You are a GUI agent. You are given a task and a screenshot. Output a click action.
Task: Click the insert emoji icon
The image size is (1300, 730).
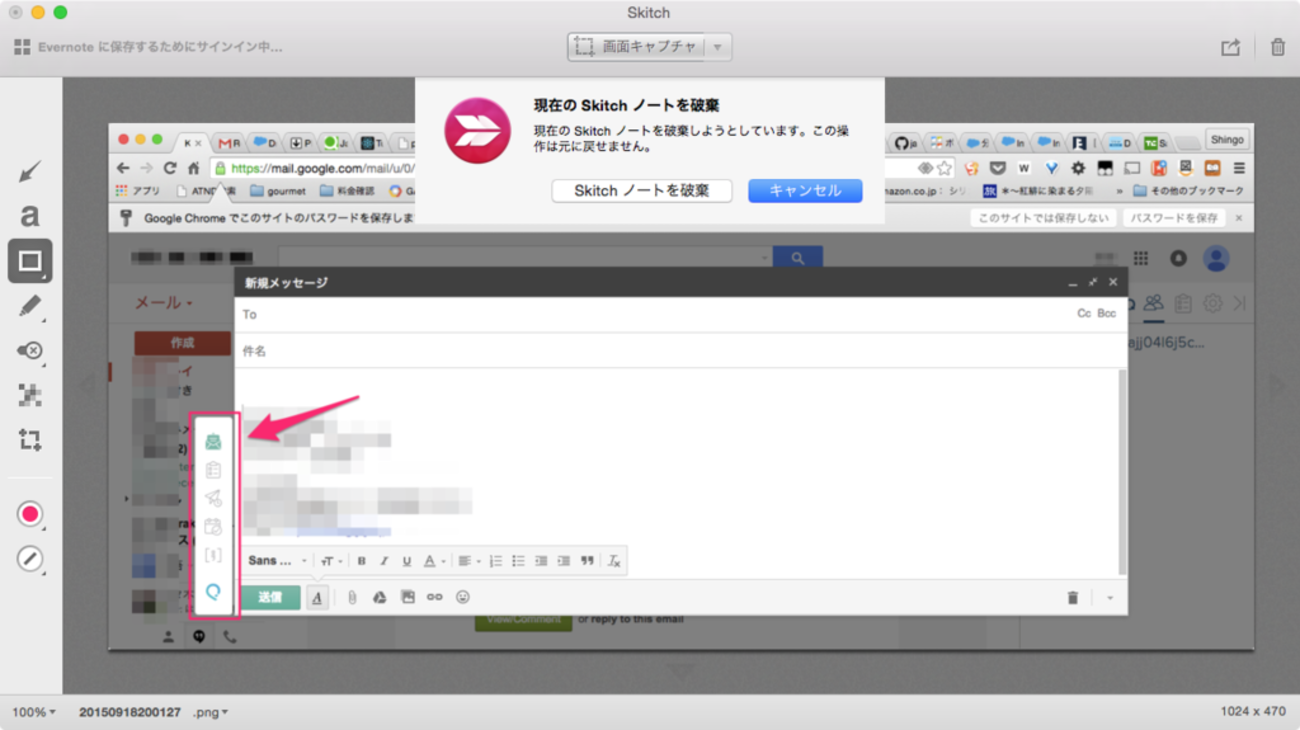click(x=462, y=597)
